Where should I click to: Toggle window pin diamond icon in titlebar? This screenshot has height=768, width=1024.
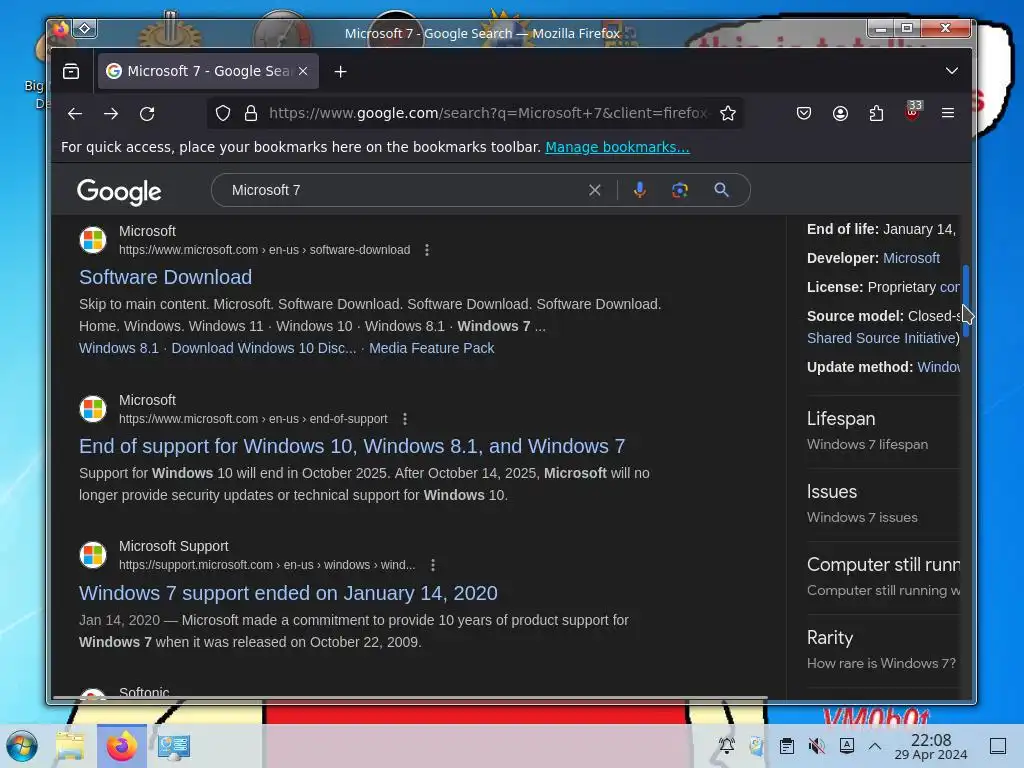pyautogui.click(x=85, y=28)
